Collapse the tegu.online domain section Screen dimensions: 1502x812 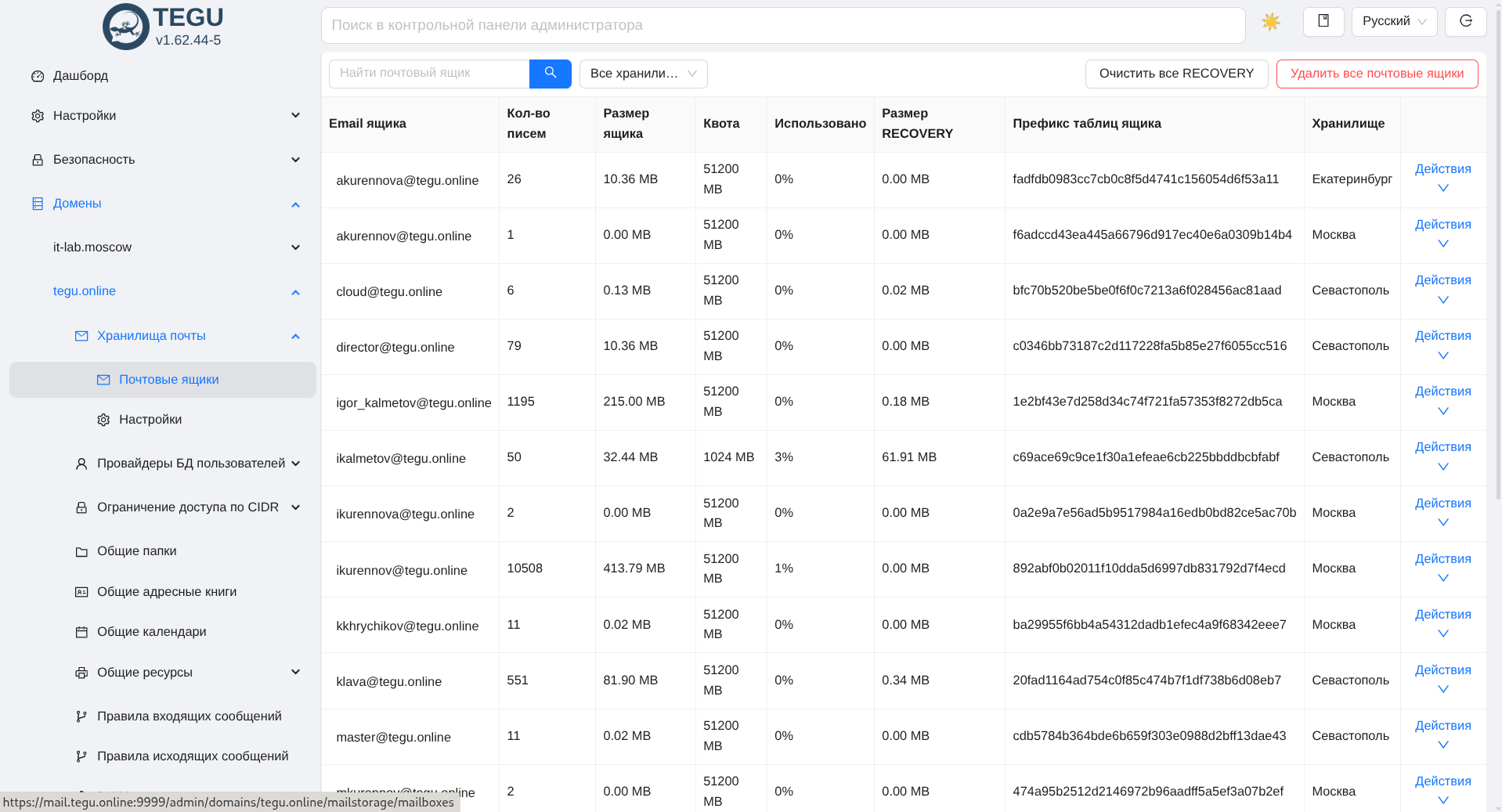click(x=295, y=292)
